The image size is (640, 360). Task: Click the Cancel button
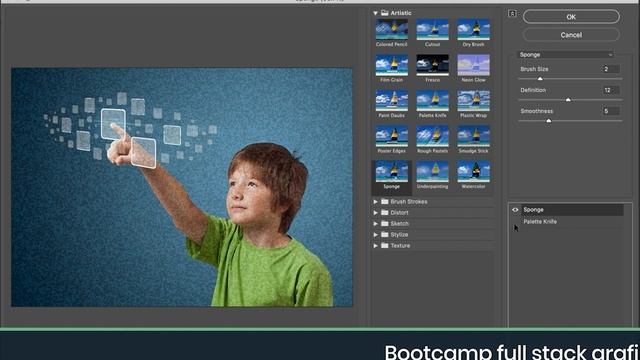pyautogui.click(x=571, y=35)
